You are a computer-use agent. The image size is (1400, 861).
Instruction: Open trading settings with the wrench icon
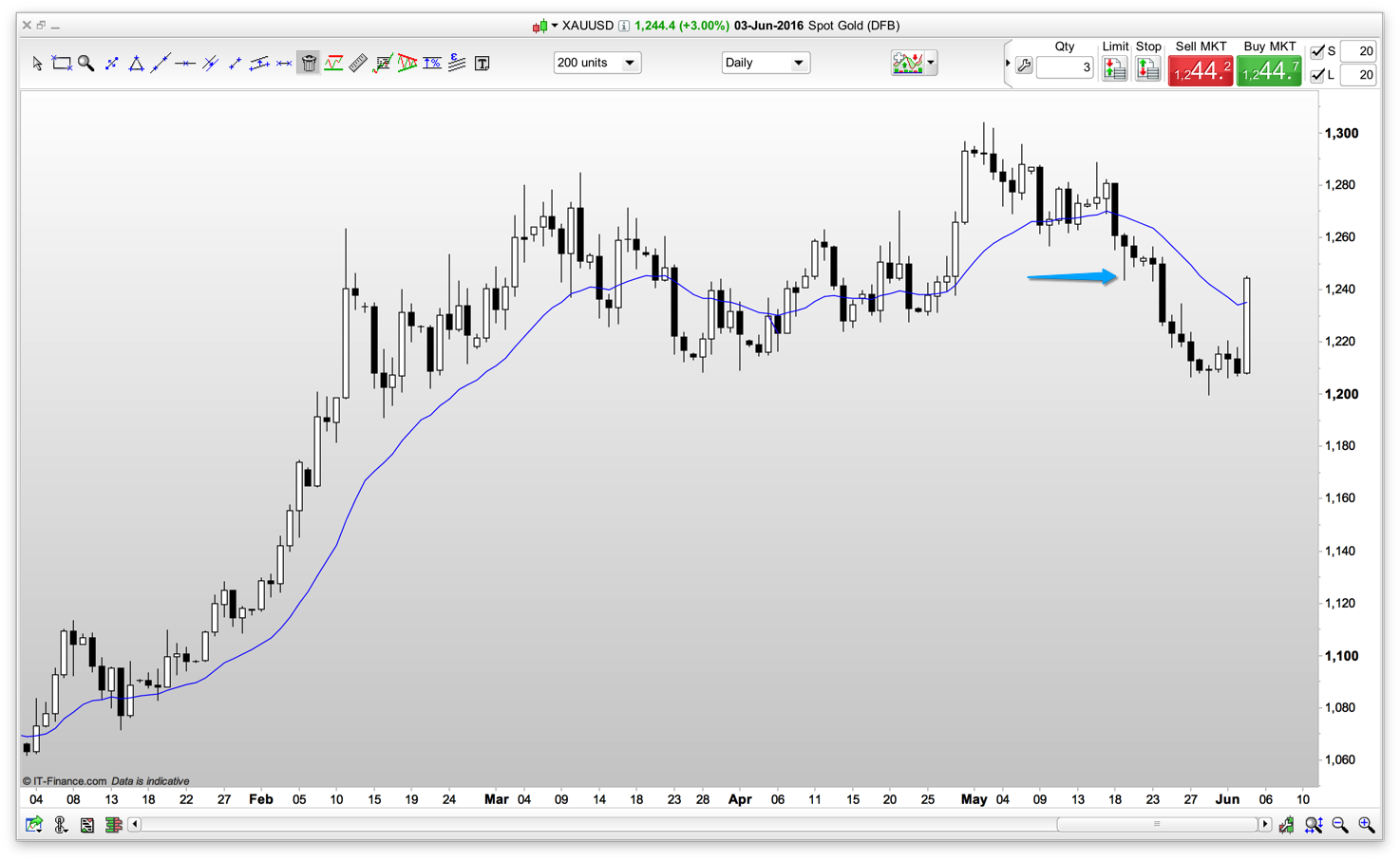pos(1024,66)
